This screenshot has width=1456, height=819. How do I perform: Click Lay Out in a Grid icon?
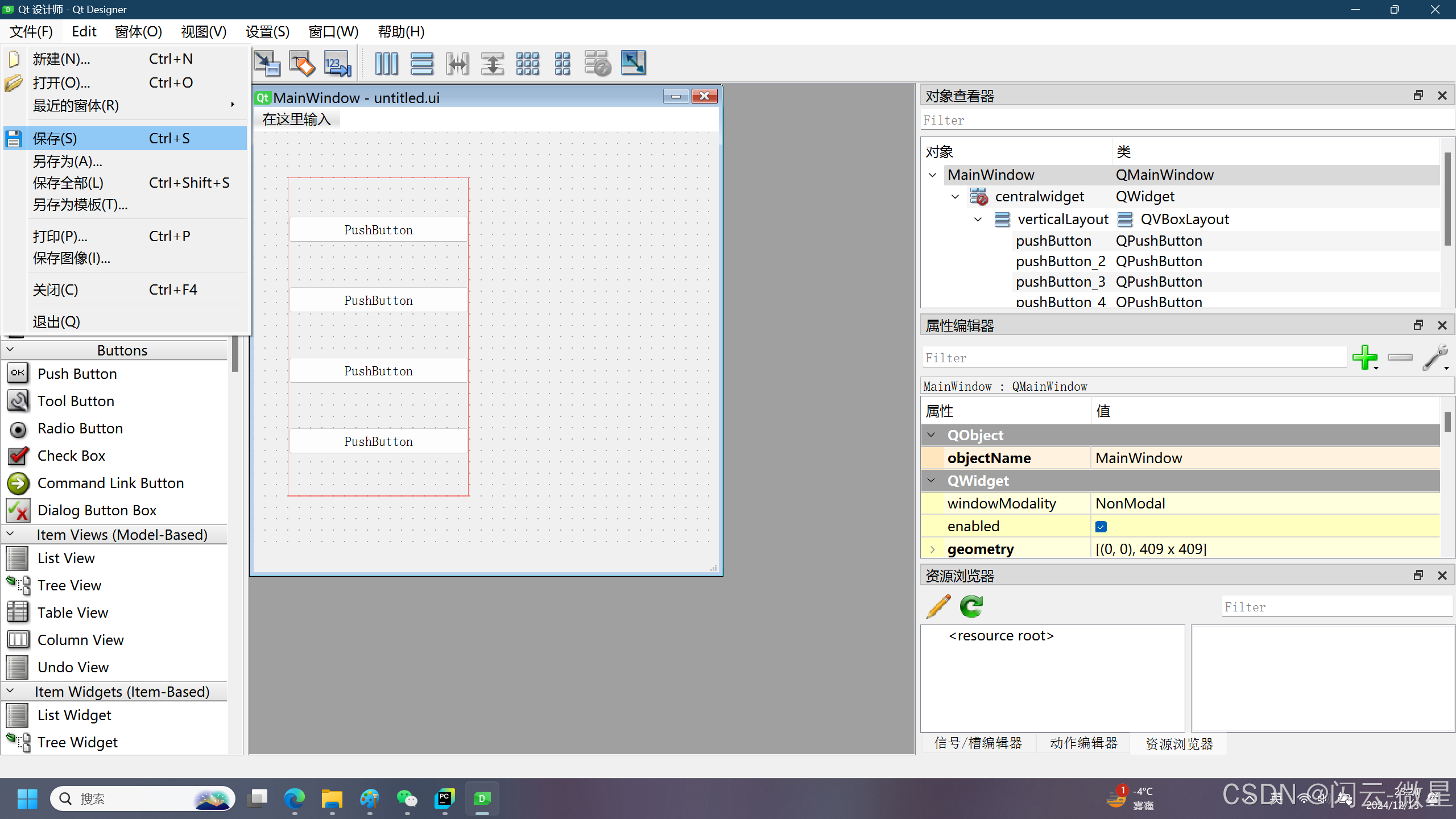click(527, 64)
